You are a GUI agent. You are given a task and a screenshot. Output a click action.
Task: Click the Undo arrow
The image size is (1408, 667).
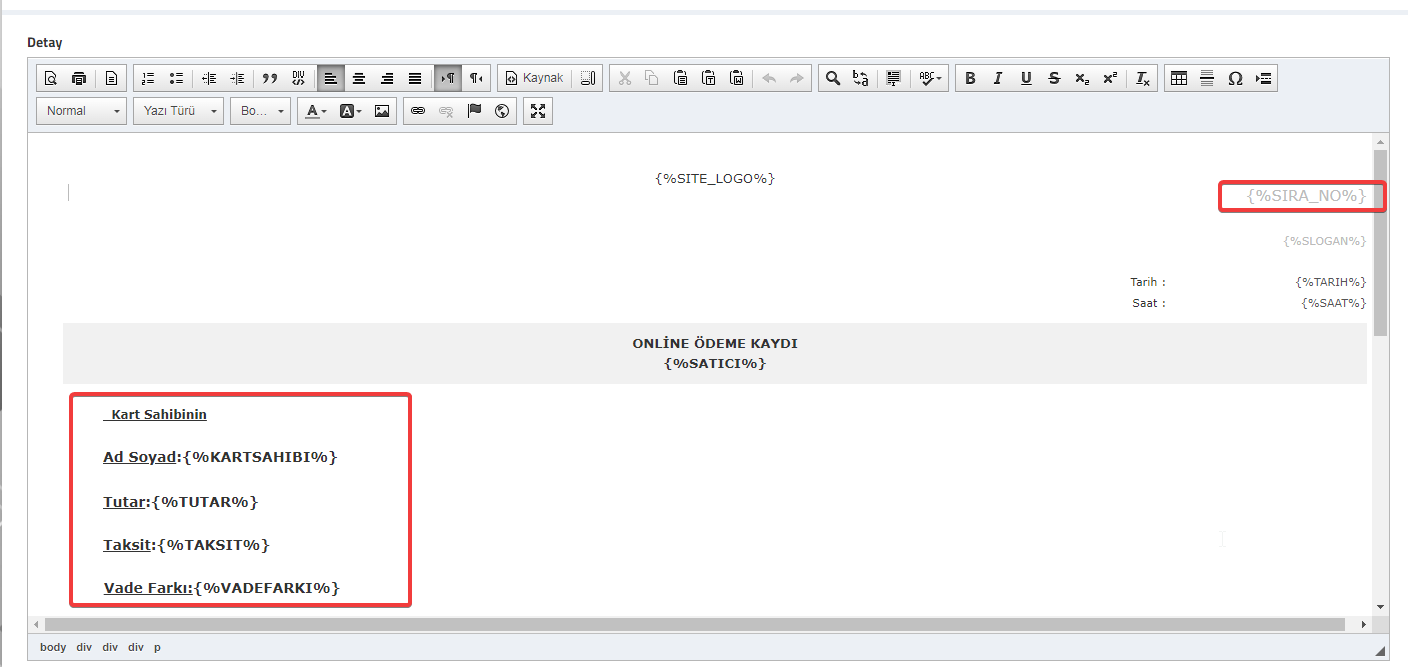pos(770,78)
